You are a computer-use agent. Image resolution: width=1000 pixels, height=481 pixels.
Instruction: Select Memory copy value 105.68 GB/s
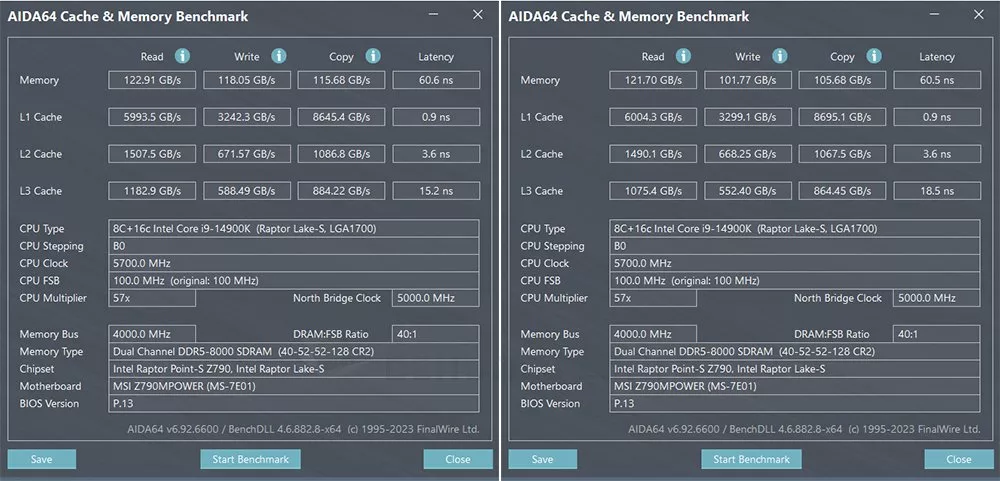click(x=842, y=80)
